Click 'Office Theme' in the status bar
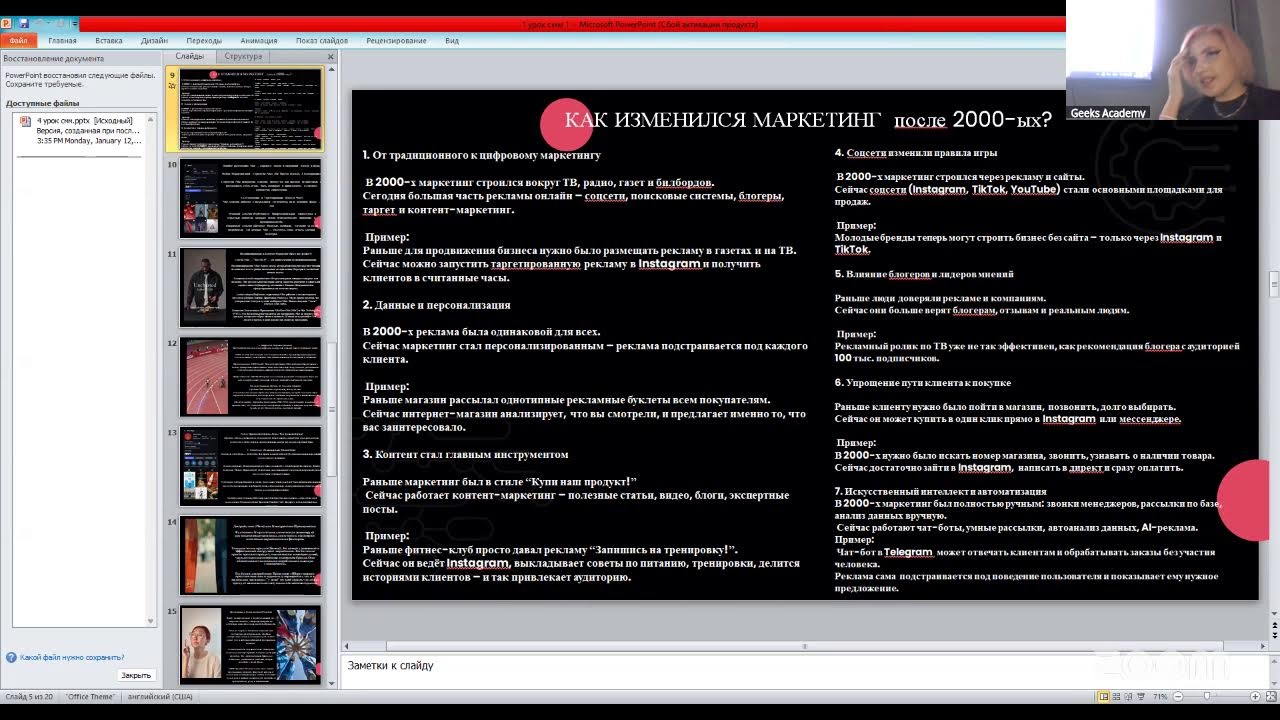Image resolution: width=1280 pixels, height=720 pixels. tap(90, 696)
